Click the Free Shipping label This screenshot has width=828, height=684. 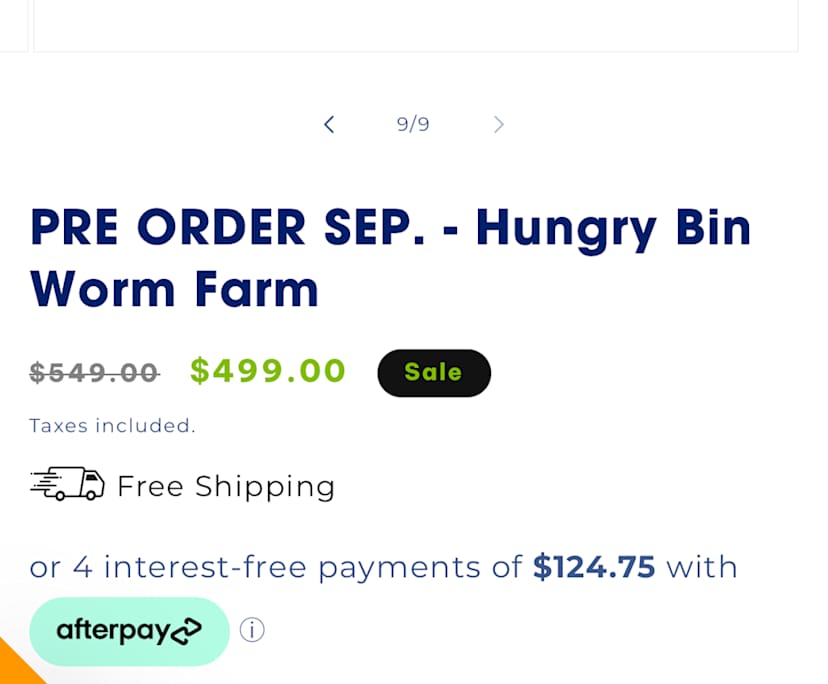(226, 486)
